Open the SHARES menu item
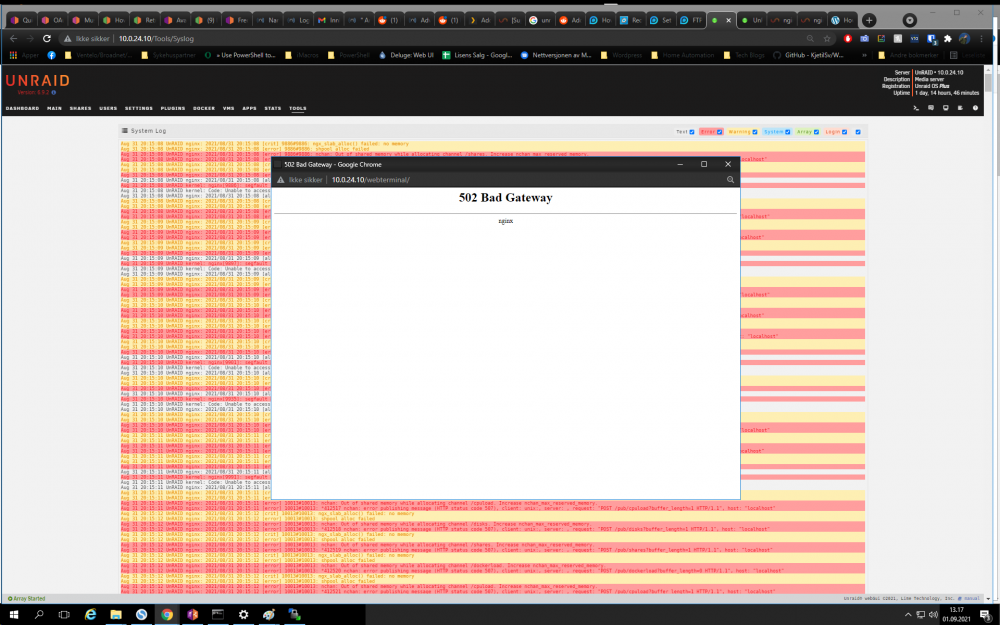The width and height of the screenshot is (1000, 625). click(80, 108)
